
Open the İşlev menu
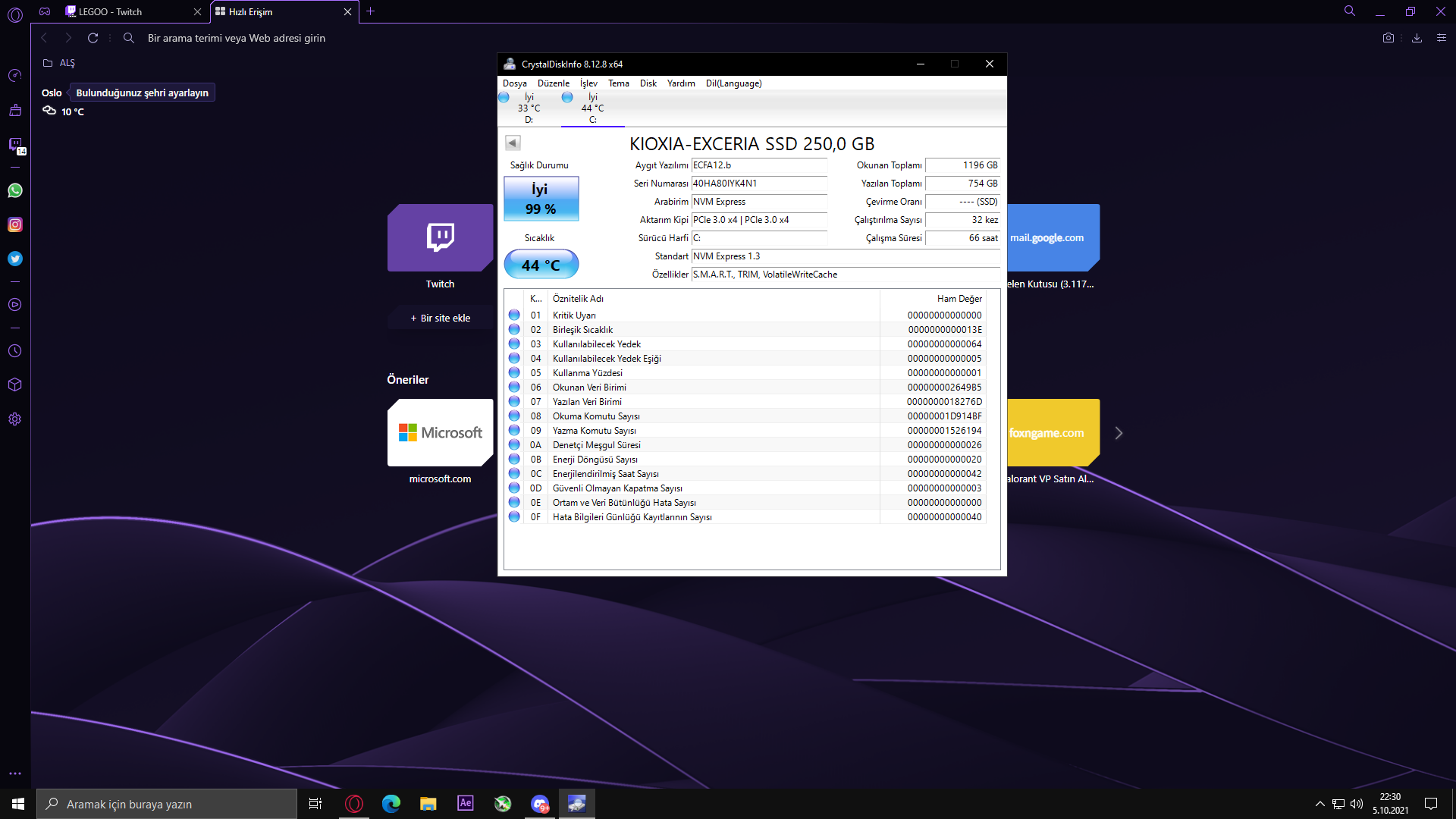(588, 83)
